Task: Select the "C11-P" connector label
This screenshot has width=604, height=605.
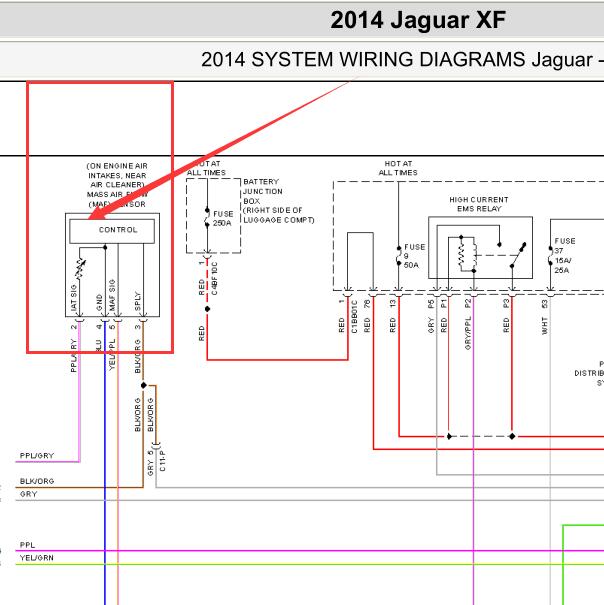Action: pyautogui.click(x=162, y=460)
